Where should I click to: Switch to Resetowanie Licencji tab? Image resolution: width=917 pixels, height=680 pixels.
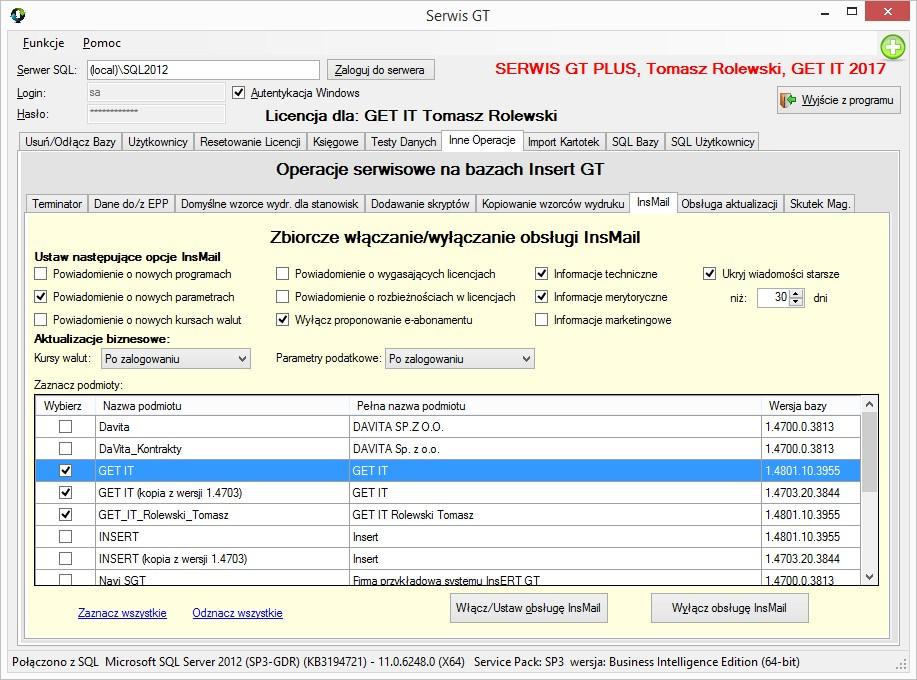pos(250,141)
